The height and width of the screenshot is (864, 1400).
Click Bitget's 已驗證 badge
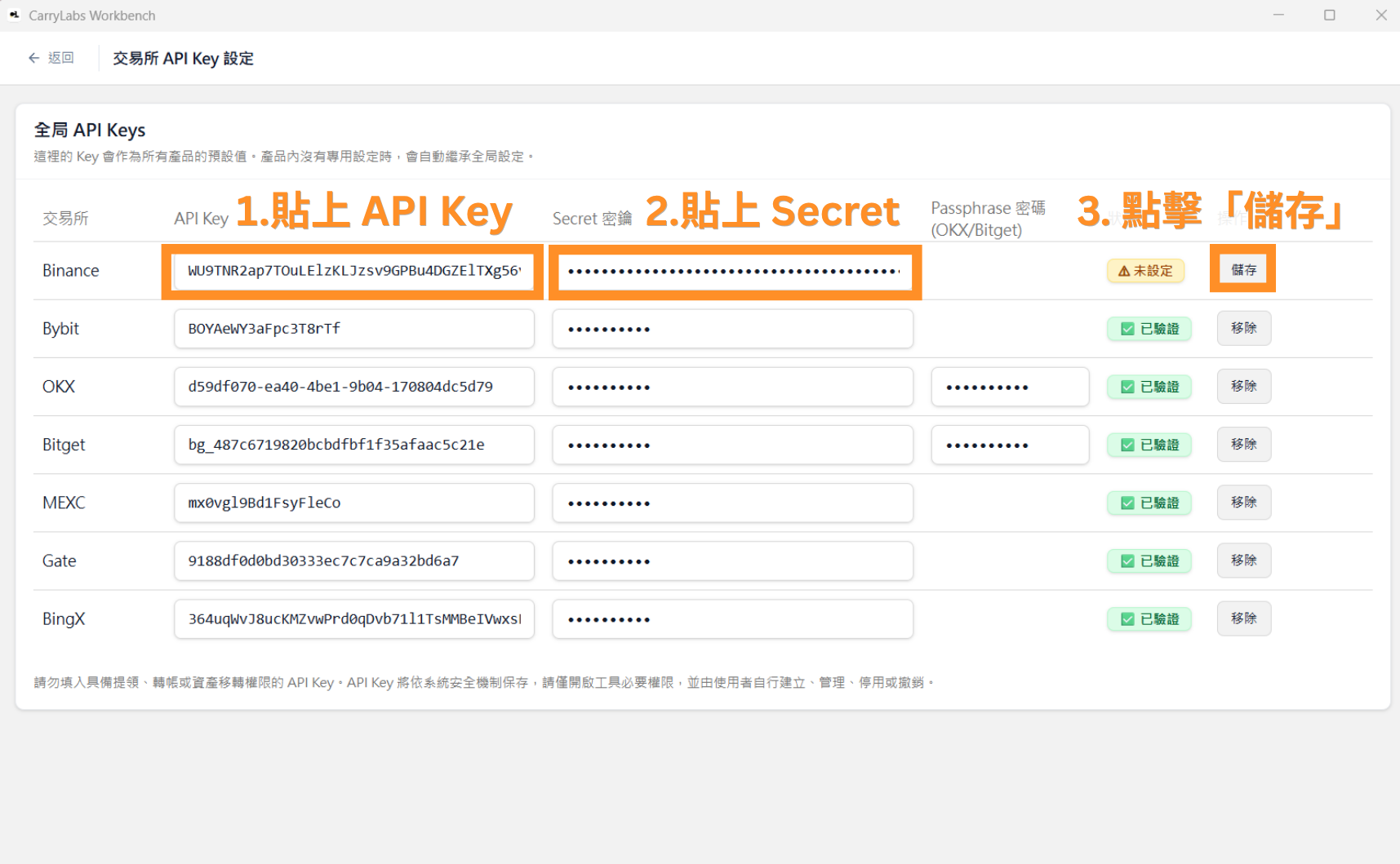click(1149, 445)
